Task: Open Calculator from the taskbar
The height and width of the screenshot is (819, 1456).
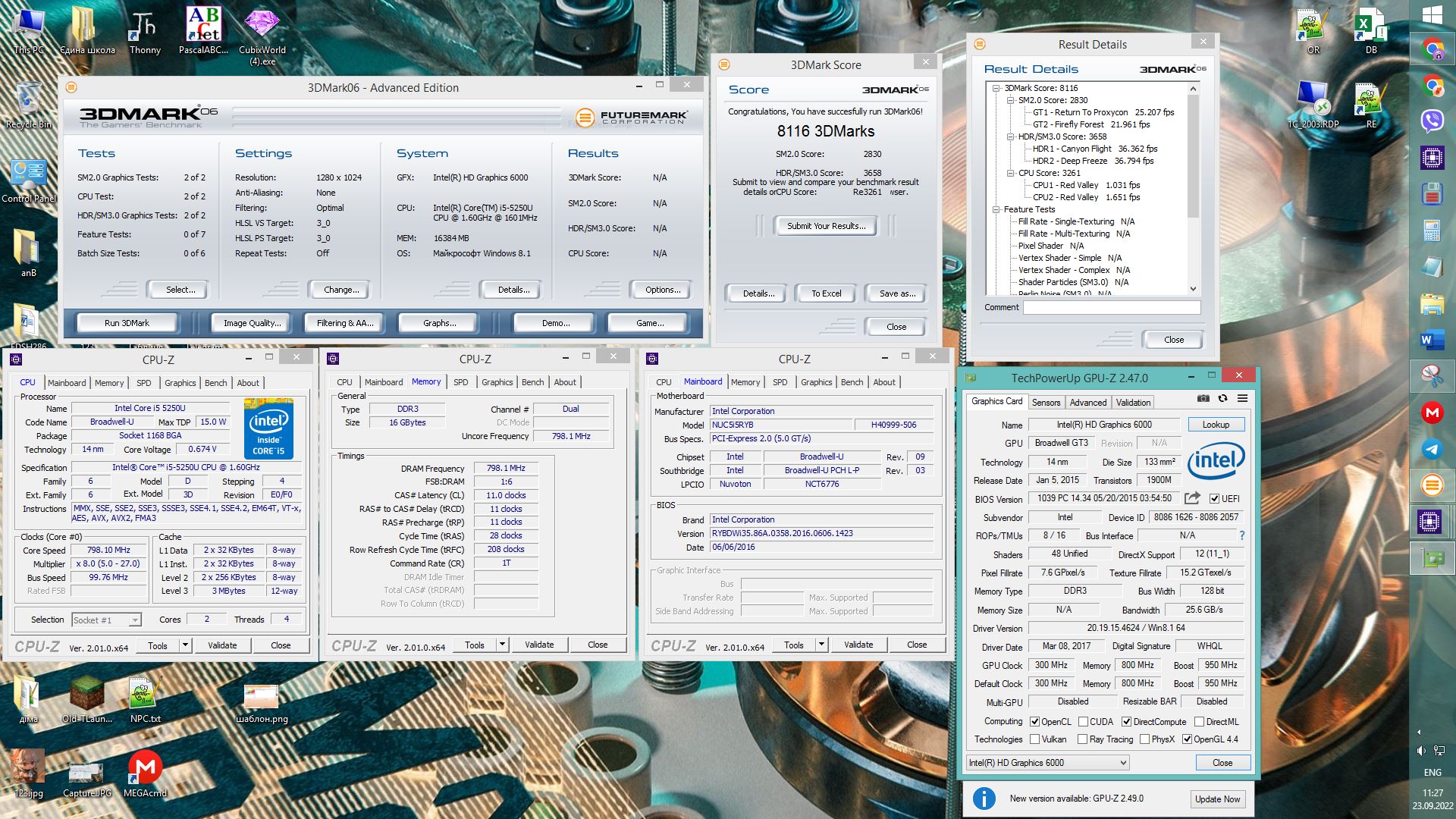Action: 1432,231
